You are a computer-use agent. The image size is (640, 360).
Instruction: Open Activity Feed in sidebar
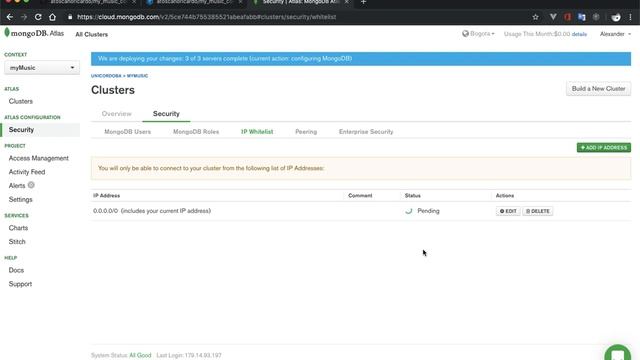tap(27, 172)
